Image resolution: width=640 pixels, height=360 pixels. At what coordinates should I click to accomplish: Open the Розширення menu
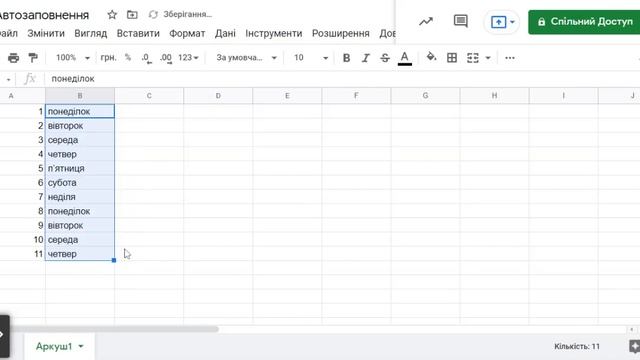[340, 33]
